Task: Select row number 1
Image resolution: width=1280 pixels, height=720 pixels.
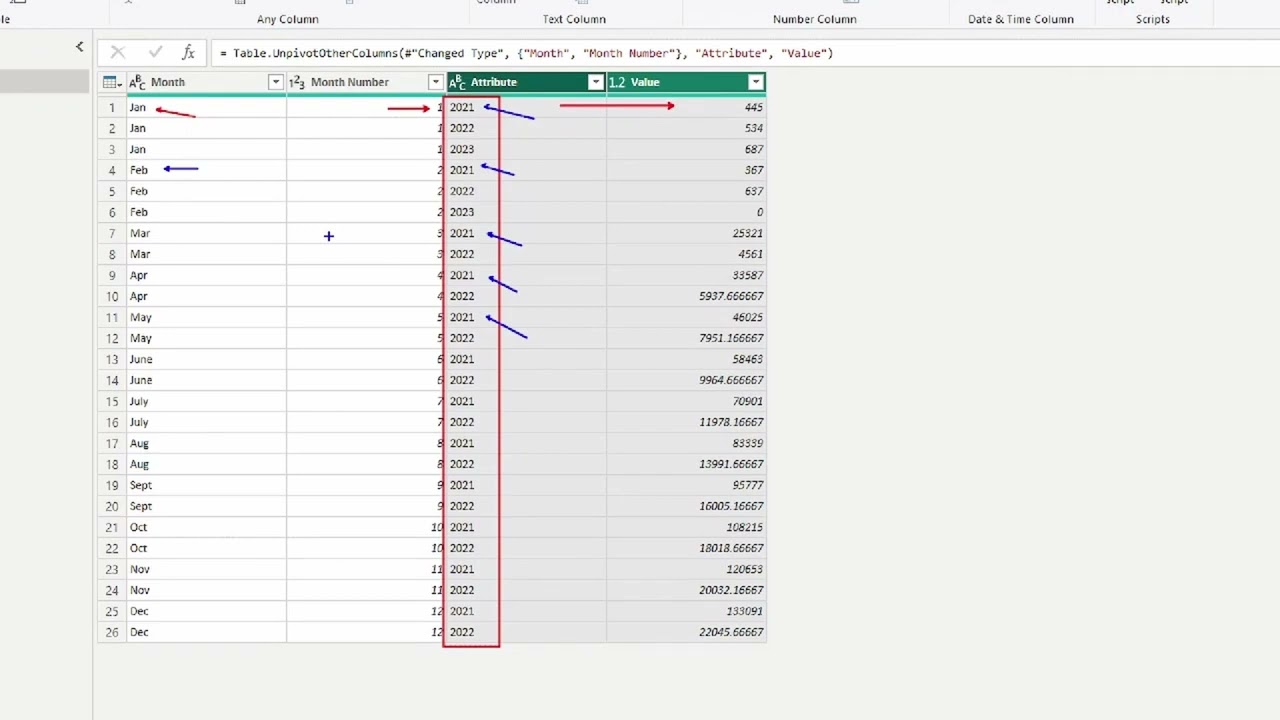Action: coord(112,107)
